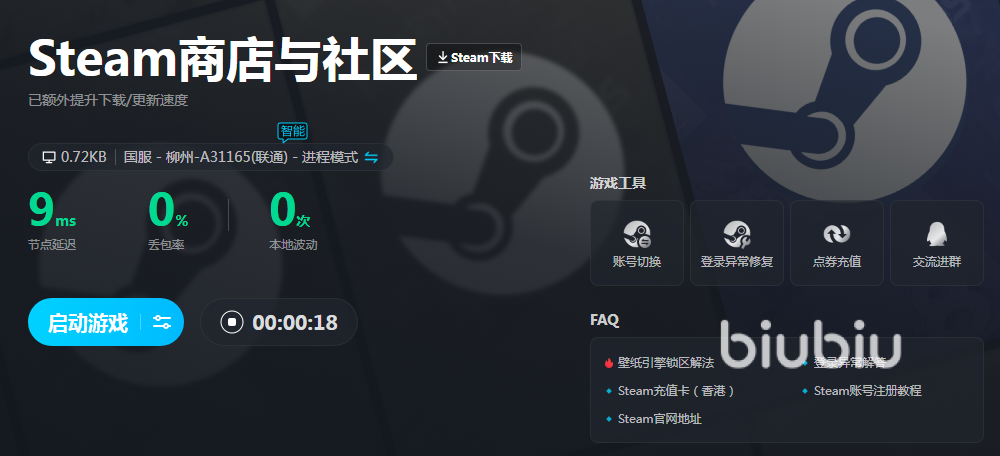Click the stop icon beside the timer
The image size is (1000, 456).
coord(232,322)
